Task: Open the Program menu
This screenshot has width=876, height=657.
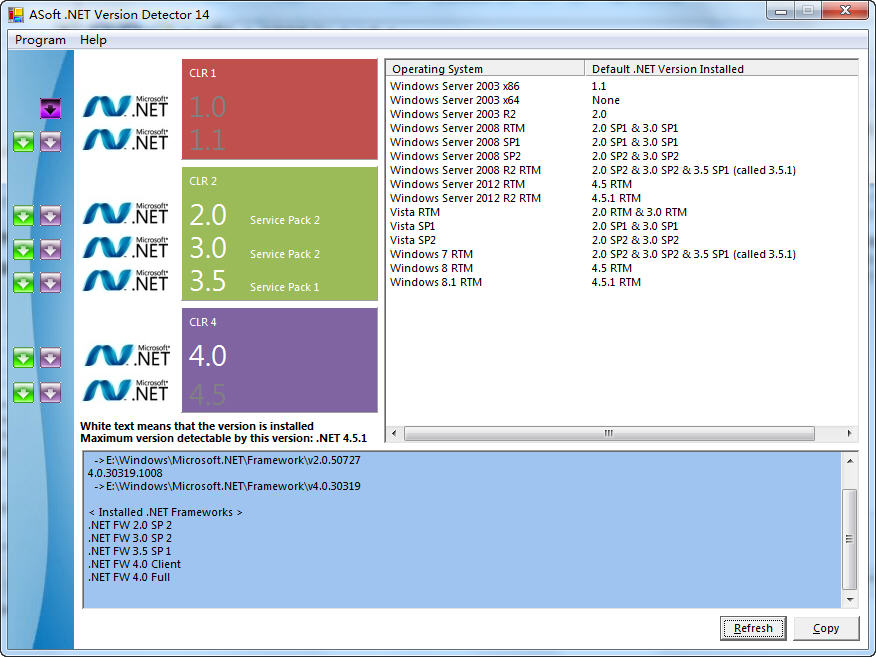Action: [39, 40]
